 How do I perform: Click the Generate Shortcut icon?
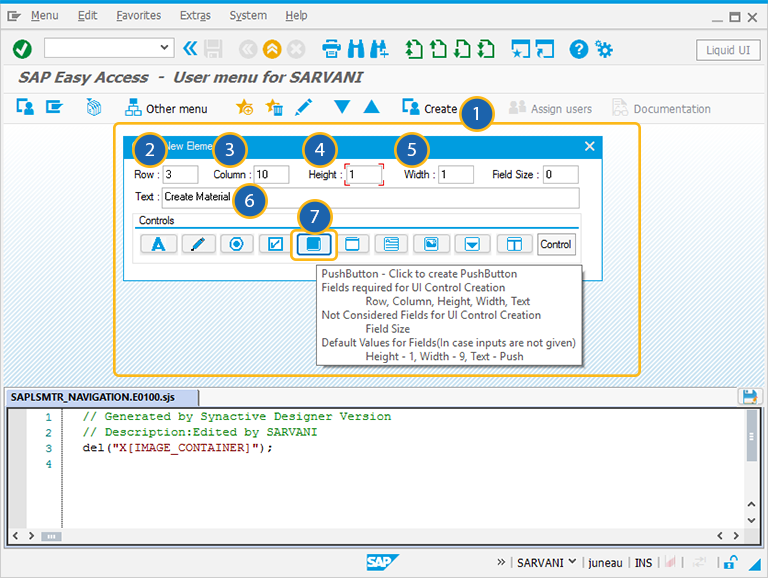[x=545, y=49]
